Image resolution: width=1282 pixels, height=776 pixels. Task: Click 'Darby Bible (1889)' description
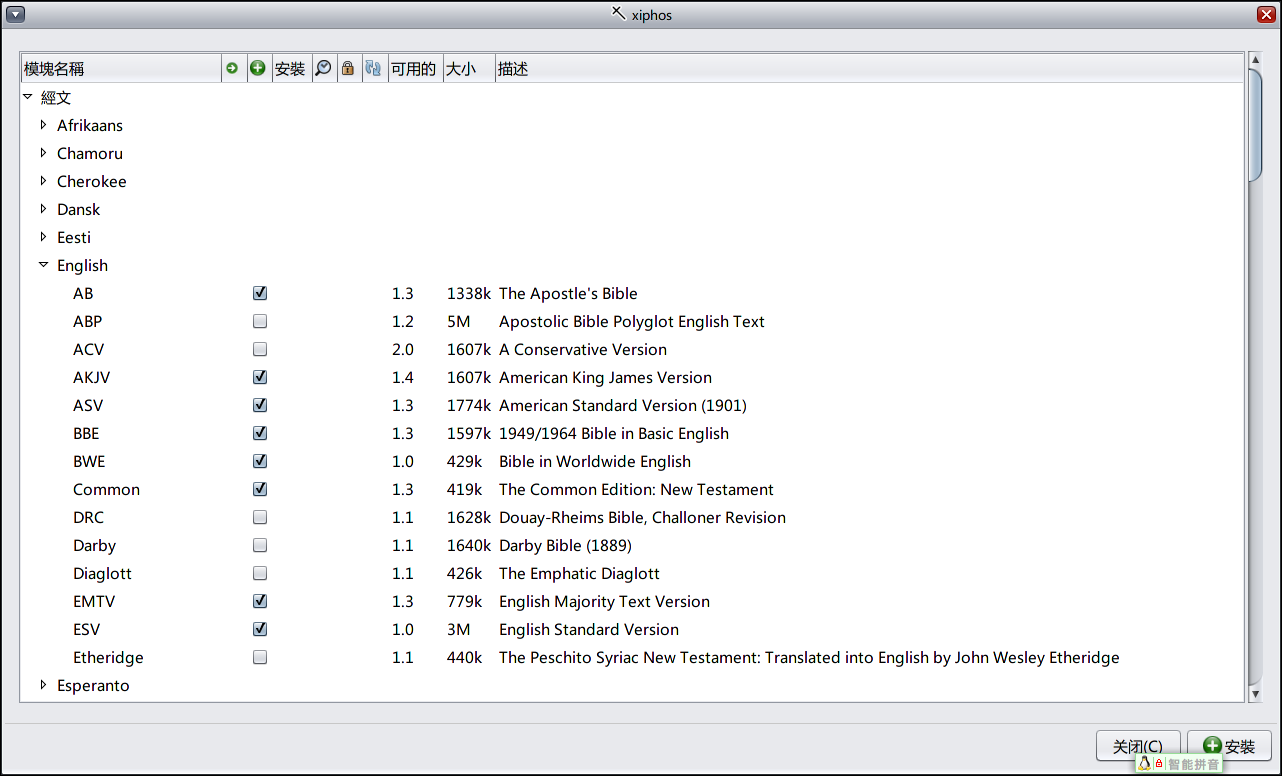565,545
